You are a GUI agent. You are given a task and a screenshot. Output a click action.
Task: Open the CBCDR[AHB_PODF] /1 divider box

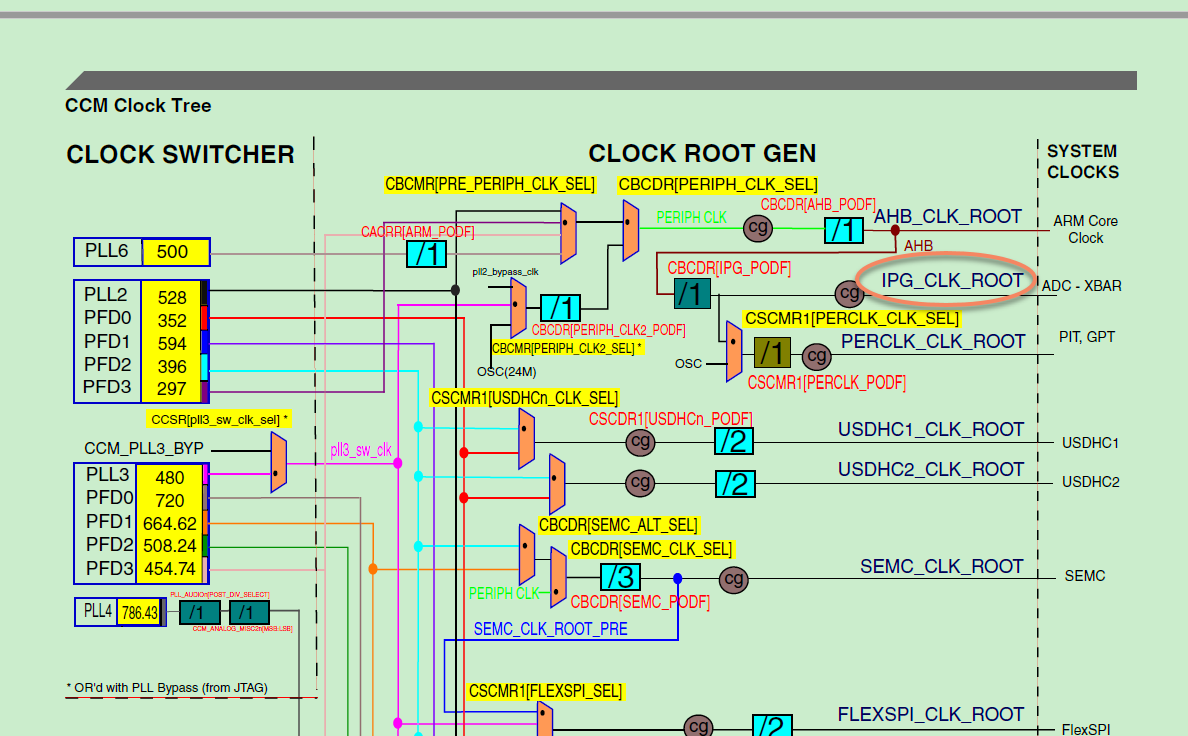click(x=844, y=230)
